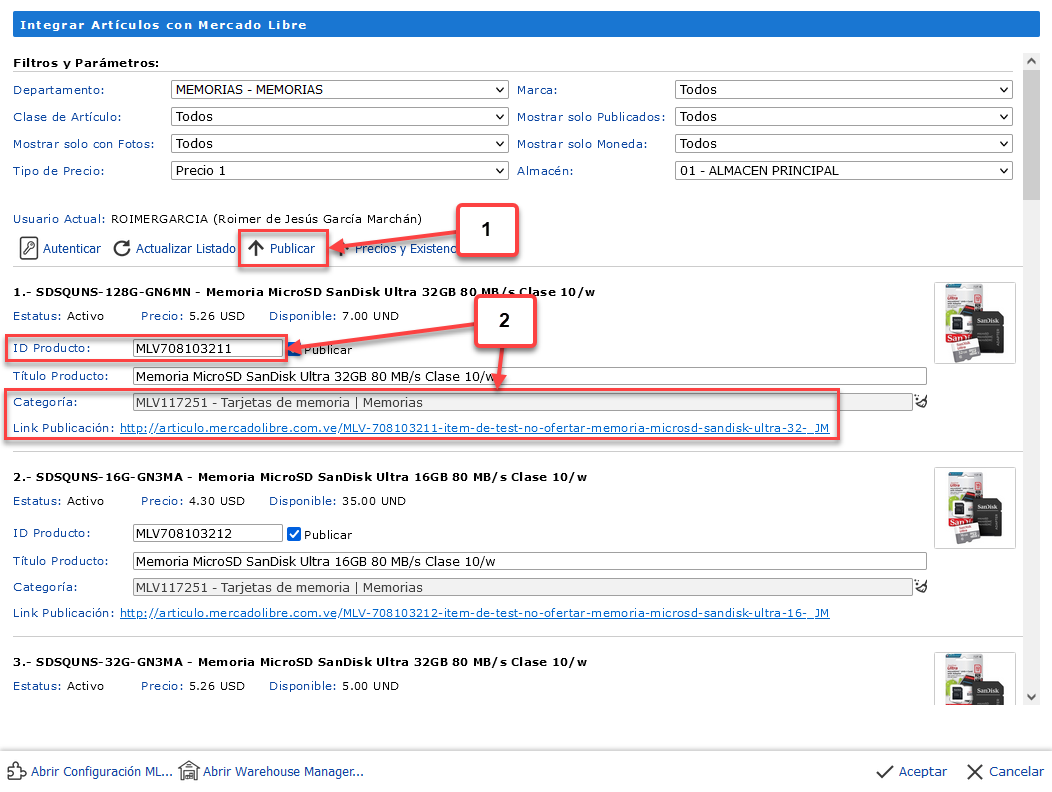Open Abrir Configuración ML puzzle icon

point(16,771)
